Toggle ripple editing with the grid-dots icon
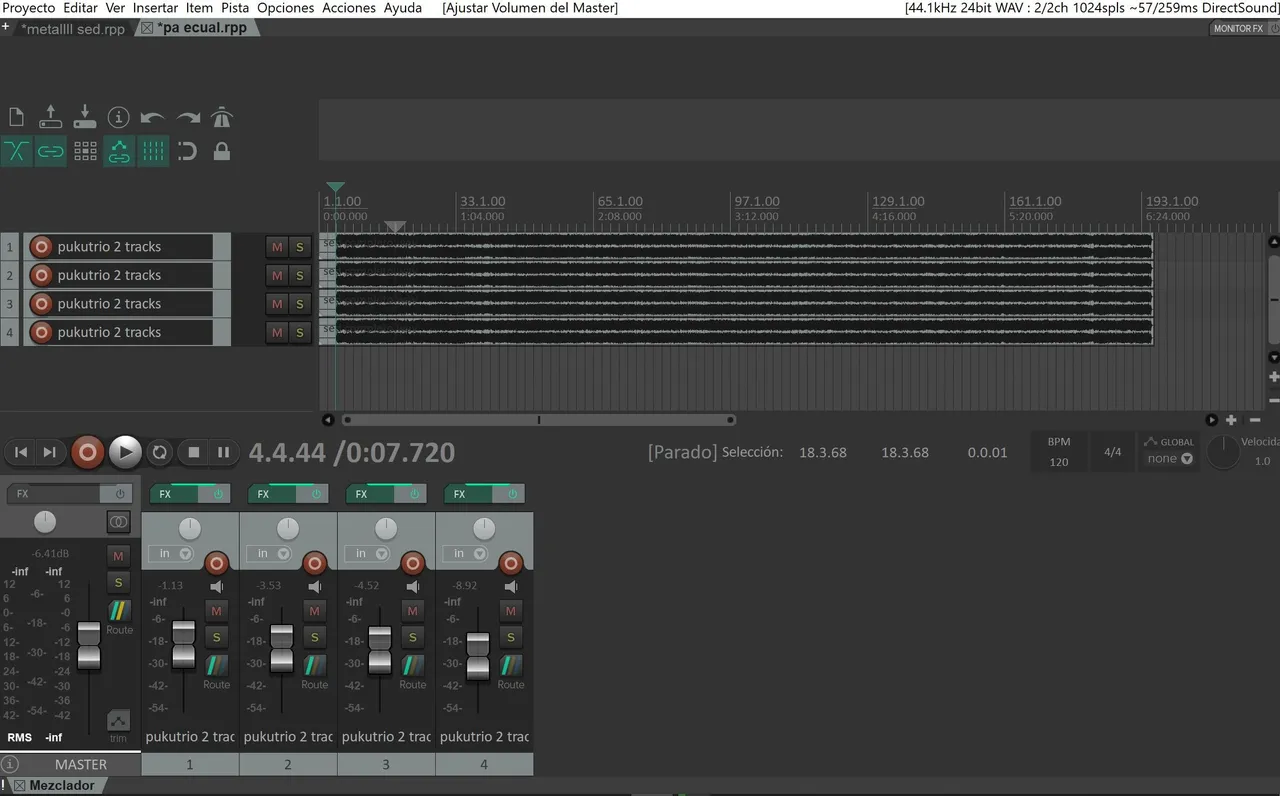 coord(85,152)
